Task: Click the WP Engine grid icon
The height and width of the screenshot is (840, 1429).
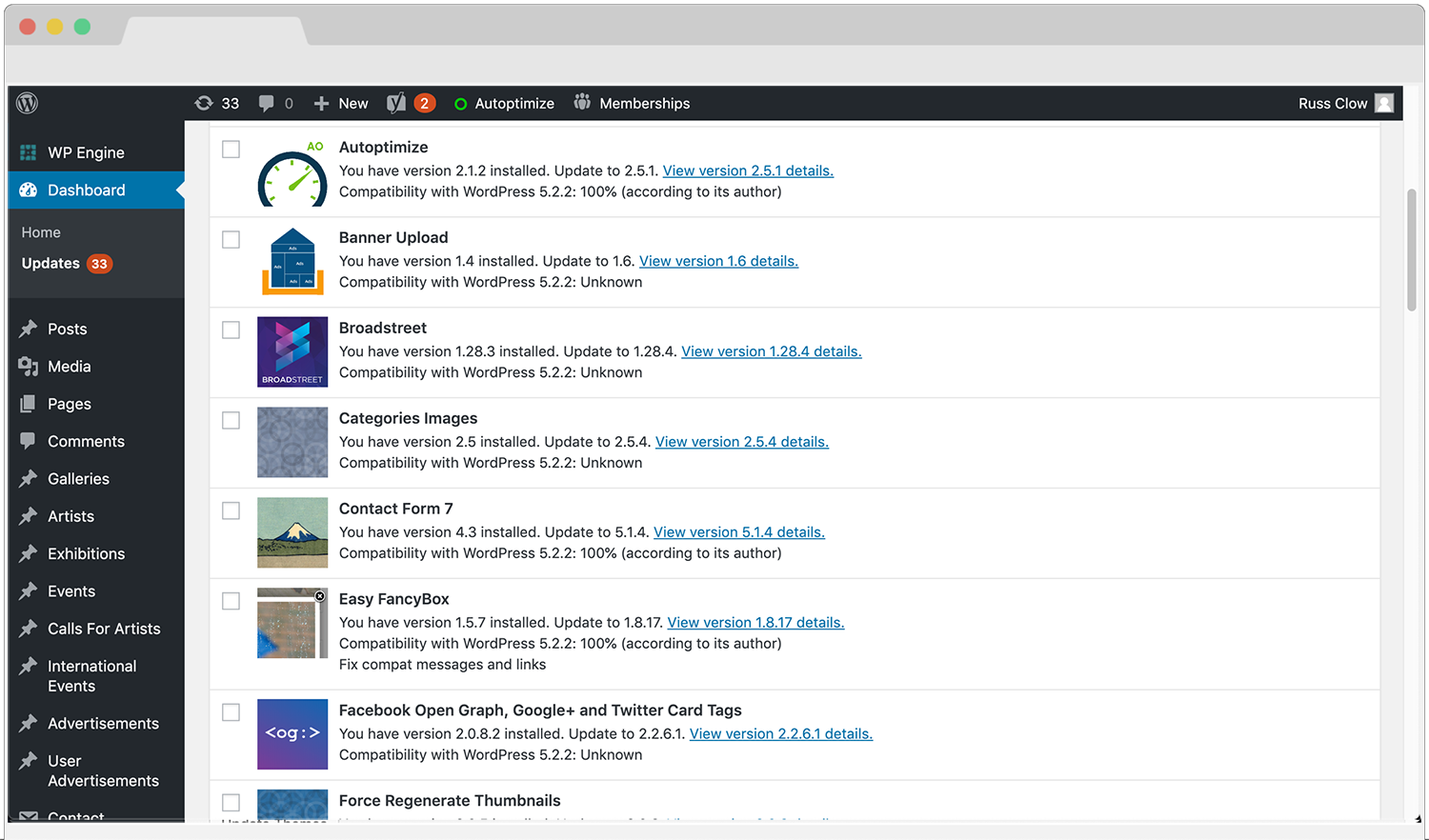Action: coord(29,152)
